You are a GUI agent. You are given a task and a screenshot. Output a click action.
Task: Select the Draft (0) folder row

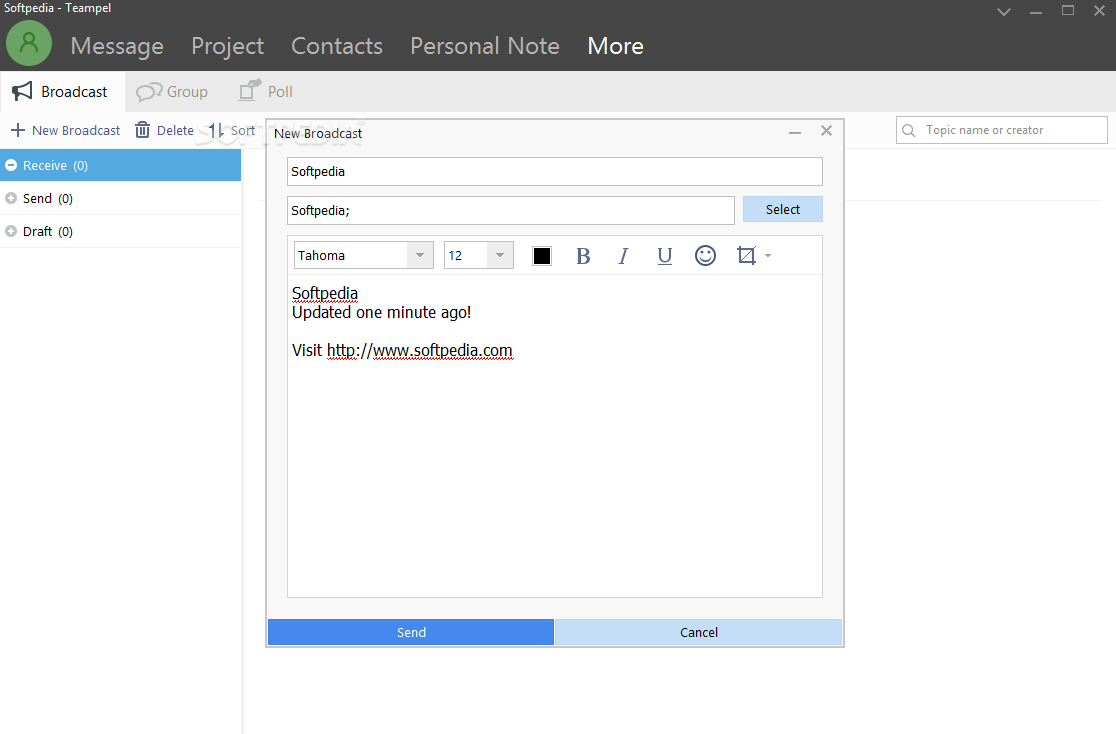coord(120,231)
